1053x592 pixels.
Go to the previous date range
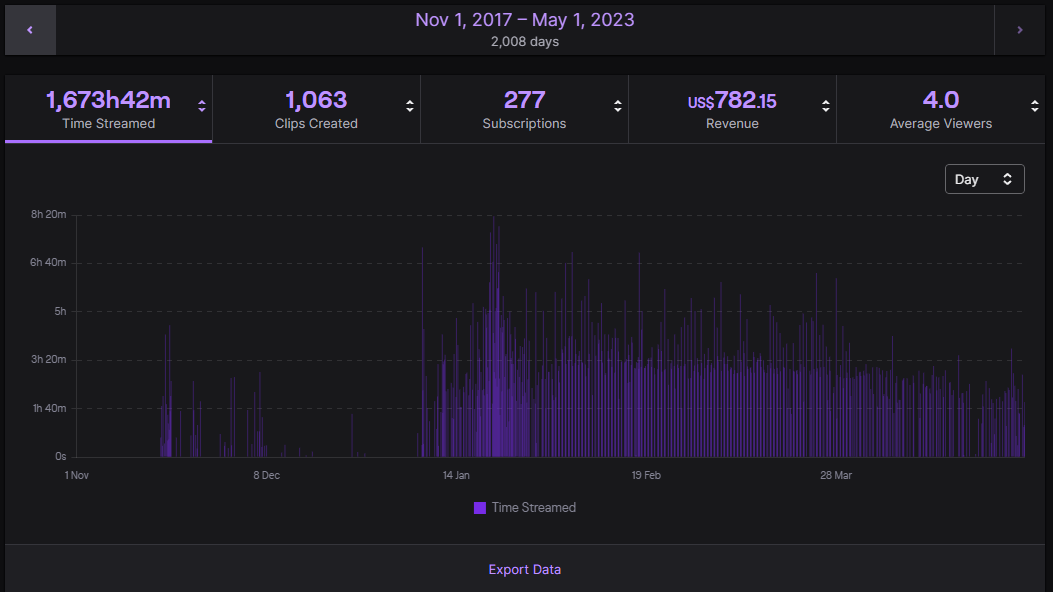coord(30,30)
